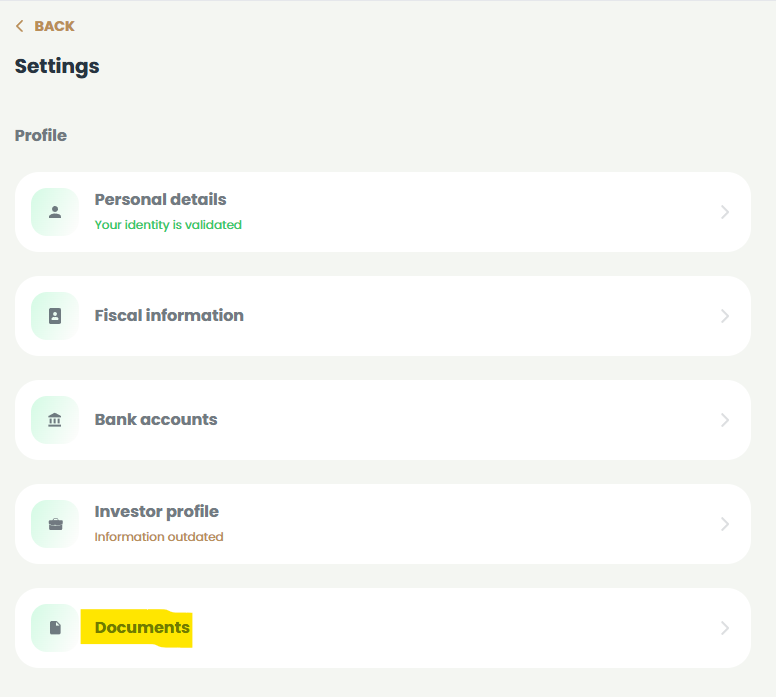Expand Personal details via its right chevron
Viewport: 776px width, 697px height.
(x=725, y=212)
